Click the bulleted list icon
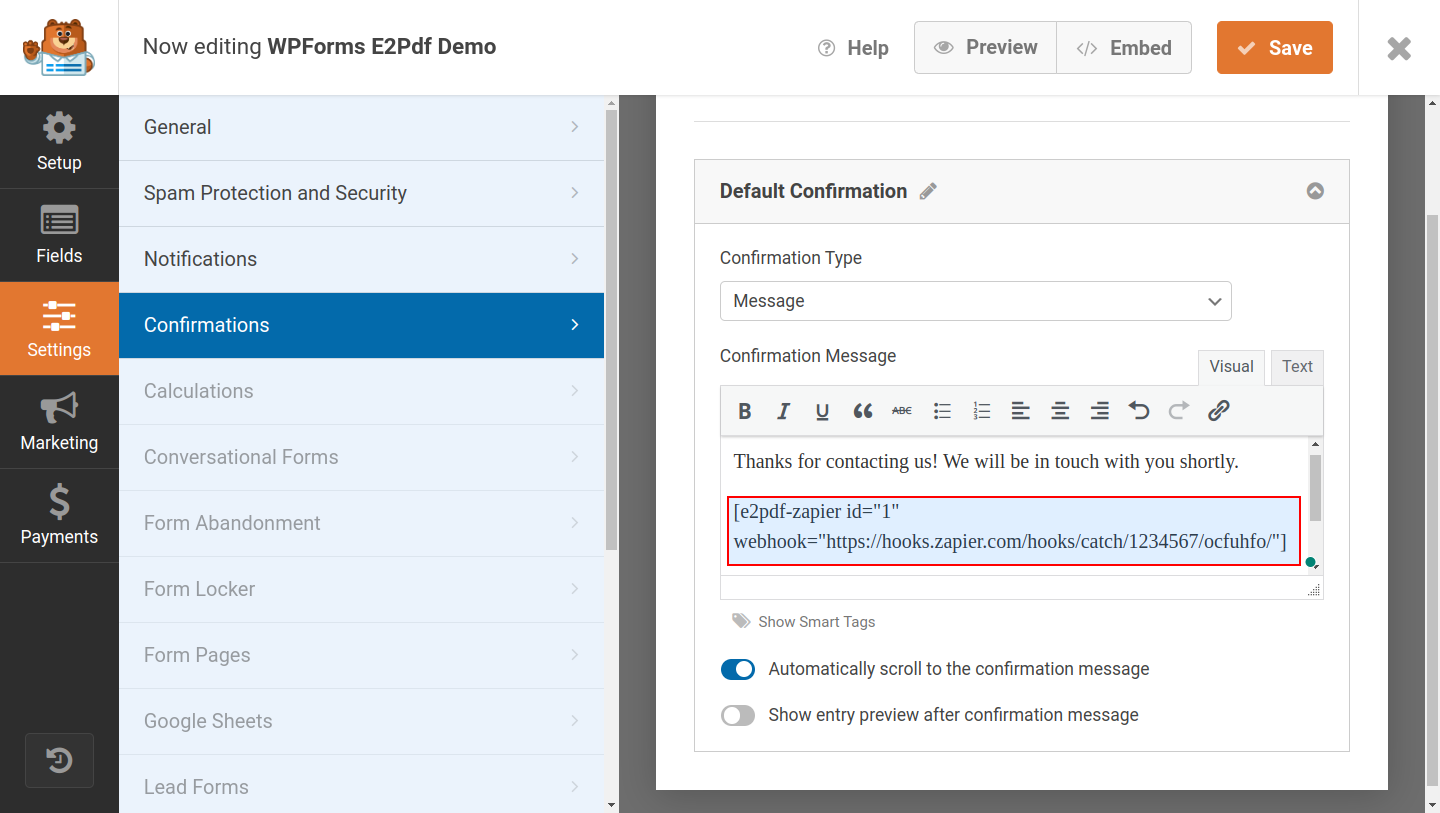This screenshot has height=813, width=1440. (x=942, y=411)
